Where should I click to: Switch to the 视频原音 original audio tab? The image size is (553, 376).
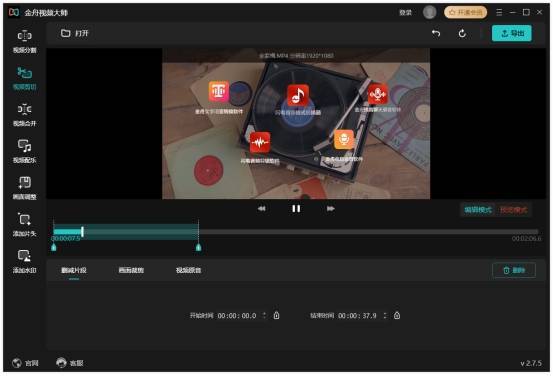point(188,270)
